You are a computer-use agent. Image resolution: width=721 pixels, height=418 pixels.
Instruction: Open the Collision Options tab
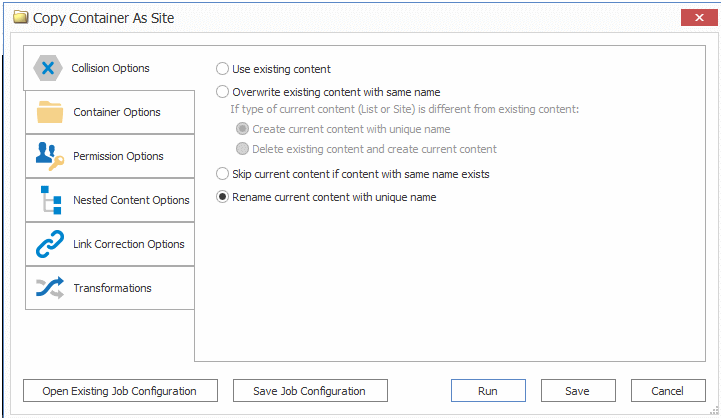tap(109, 68)
